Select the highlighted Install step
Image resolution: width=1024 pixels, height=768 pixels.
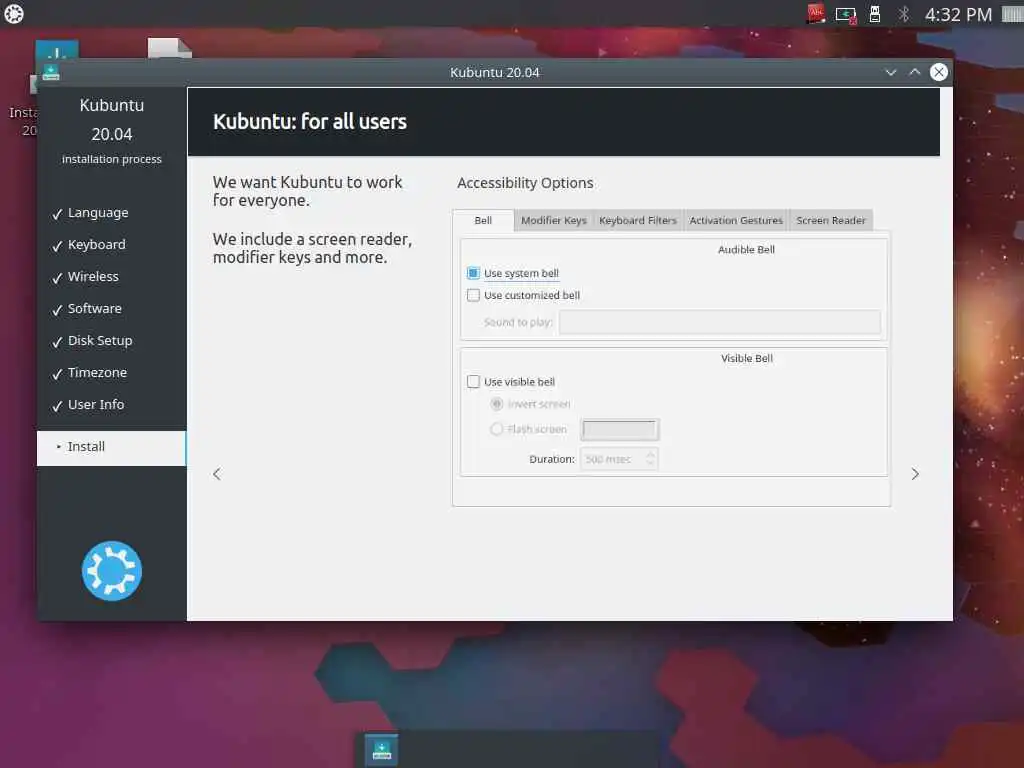pyautogui.click(x=111, y=447)
